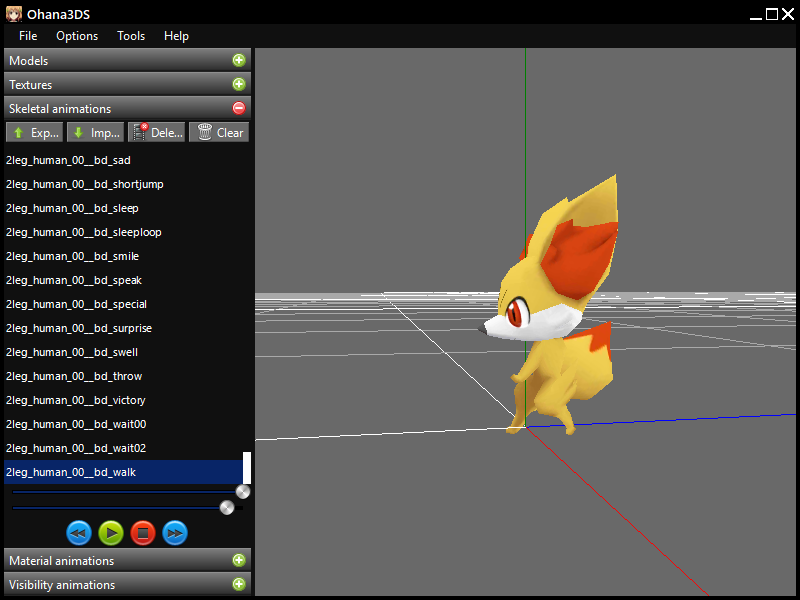The height and width of the screenshot is (600, 800).
Task: Collapse the Skeletal animations panel
Action: pos(238,109)
